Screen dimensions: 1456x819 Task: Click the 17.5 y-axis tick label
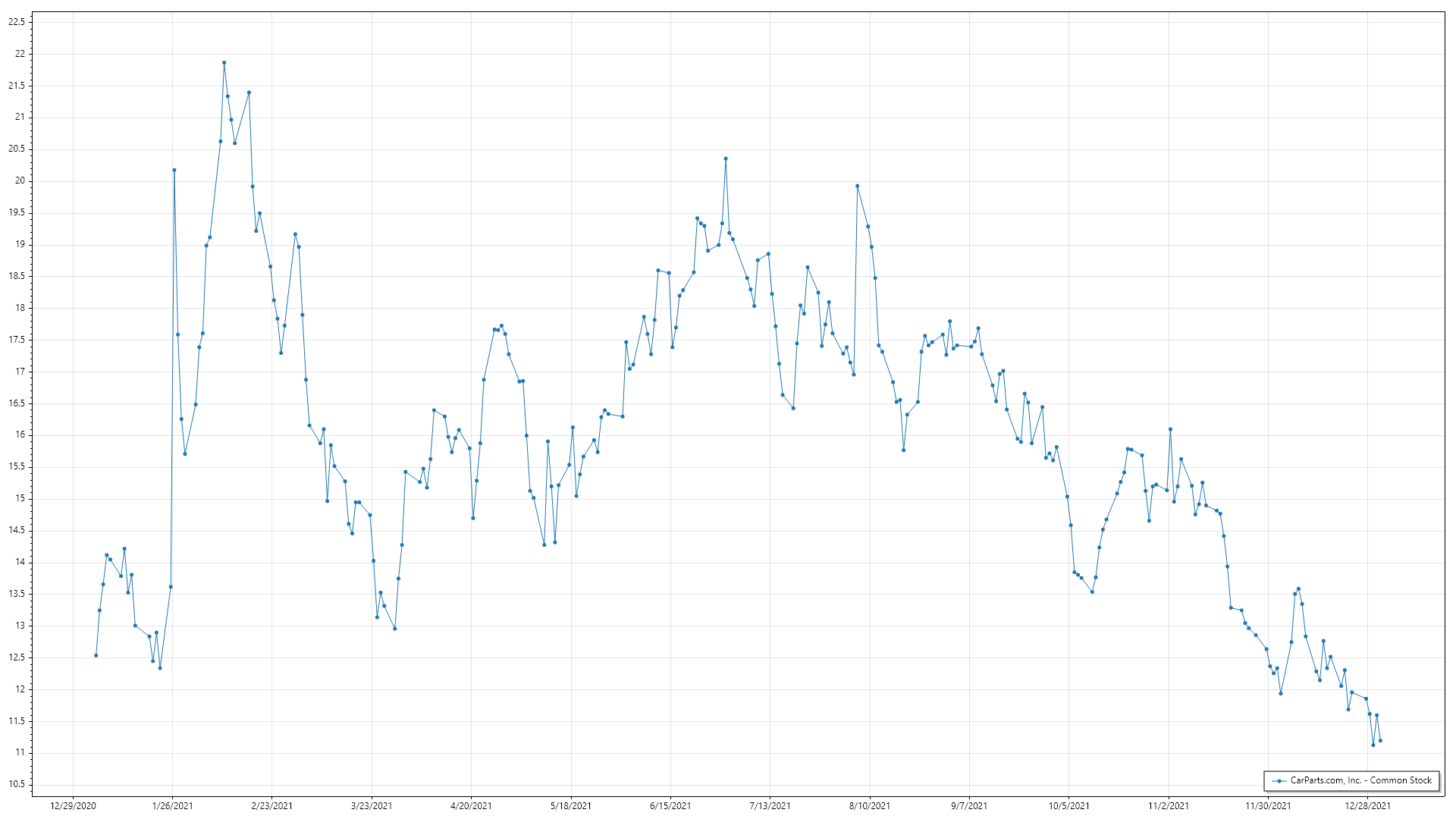(17, 340)
